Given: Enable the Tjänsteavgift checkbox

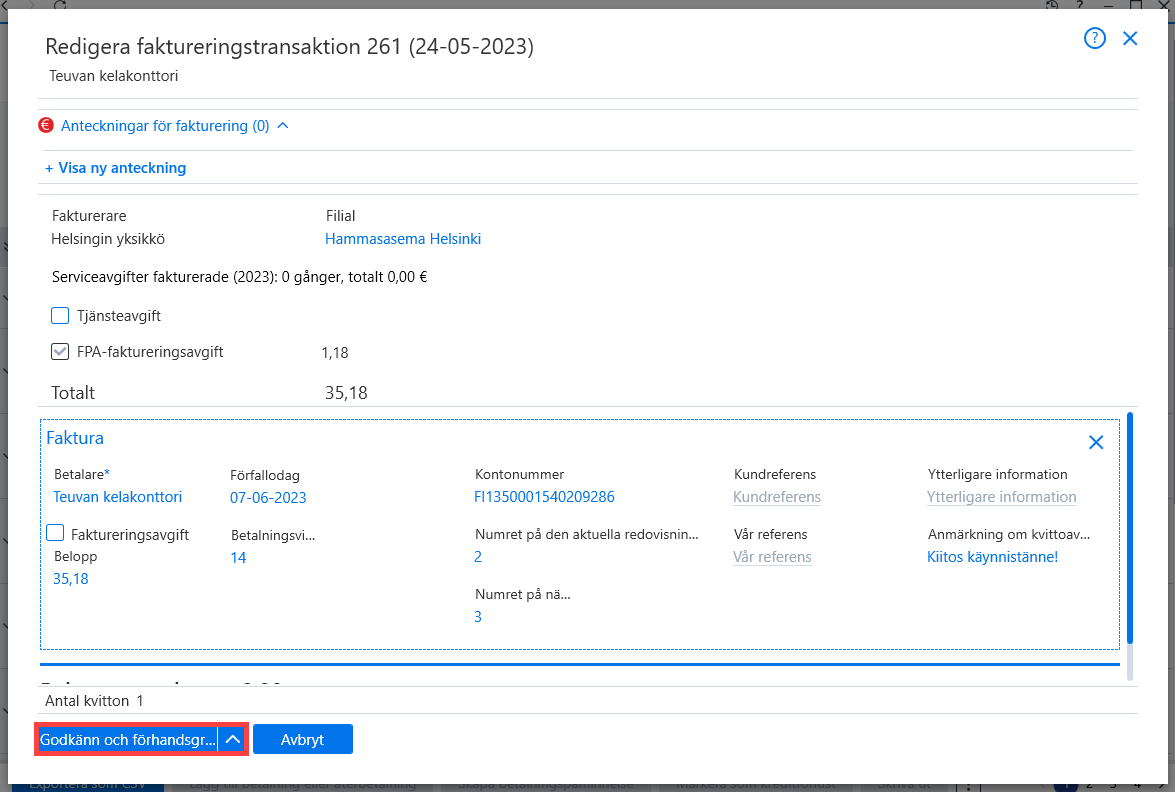Looking at the screenshot, I should (60, 315).
